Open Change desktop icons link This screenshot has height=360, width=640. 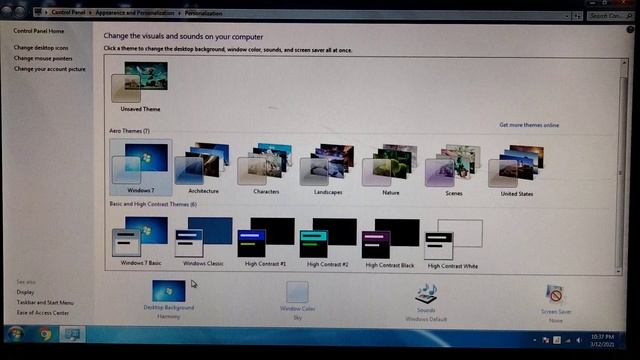click(41, 47)
